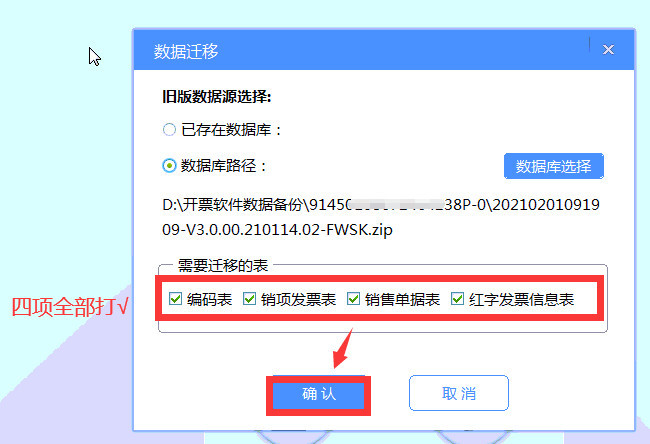The height and width of the screenshot is (444, 650).
Task: Open the 数据库选择 file chooser button
Action: coord(553,166)
